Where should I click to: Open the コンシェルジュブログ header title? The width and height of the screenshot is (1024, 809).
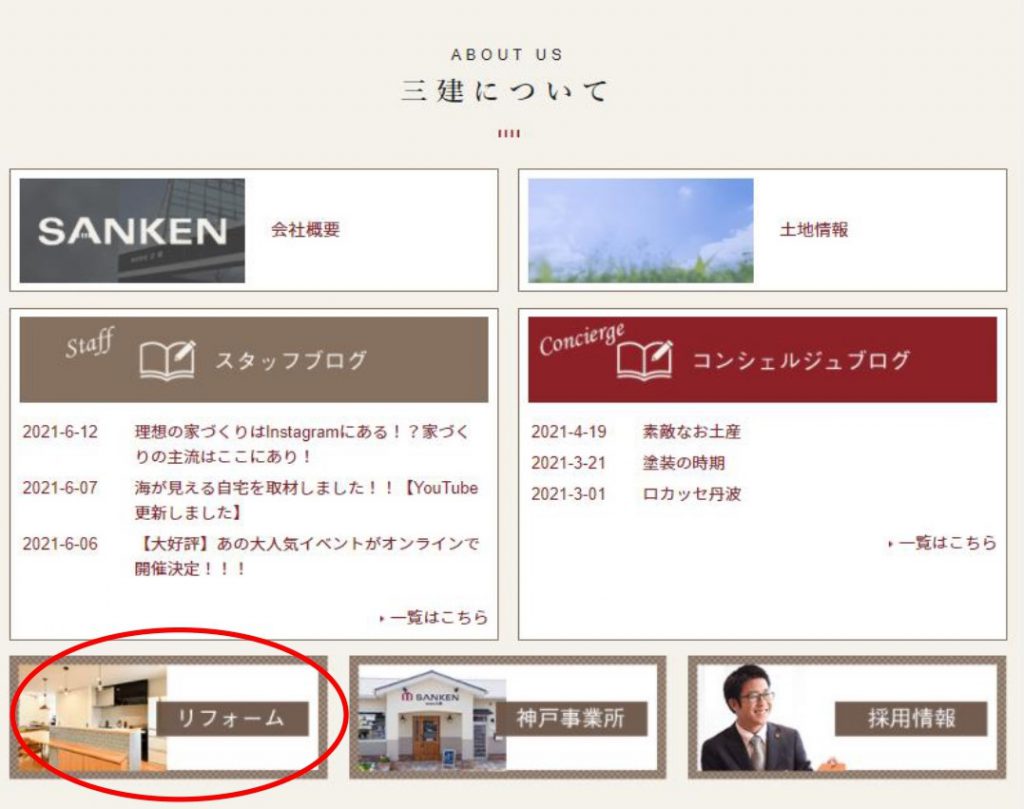pyautogui.click(x=801, y=361)
